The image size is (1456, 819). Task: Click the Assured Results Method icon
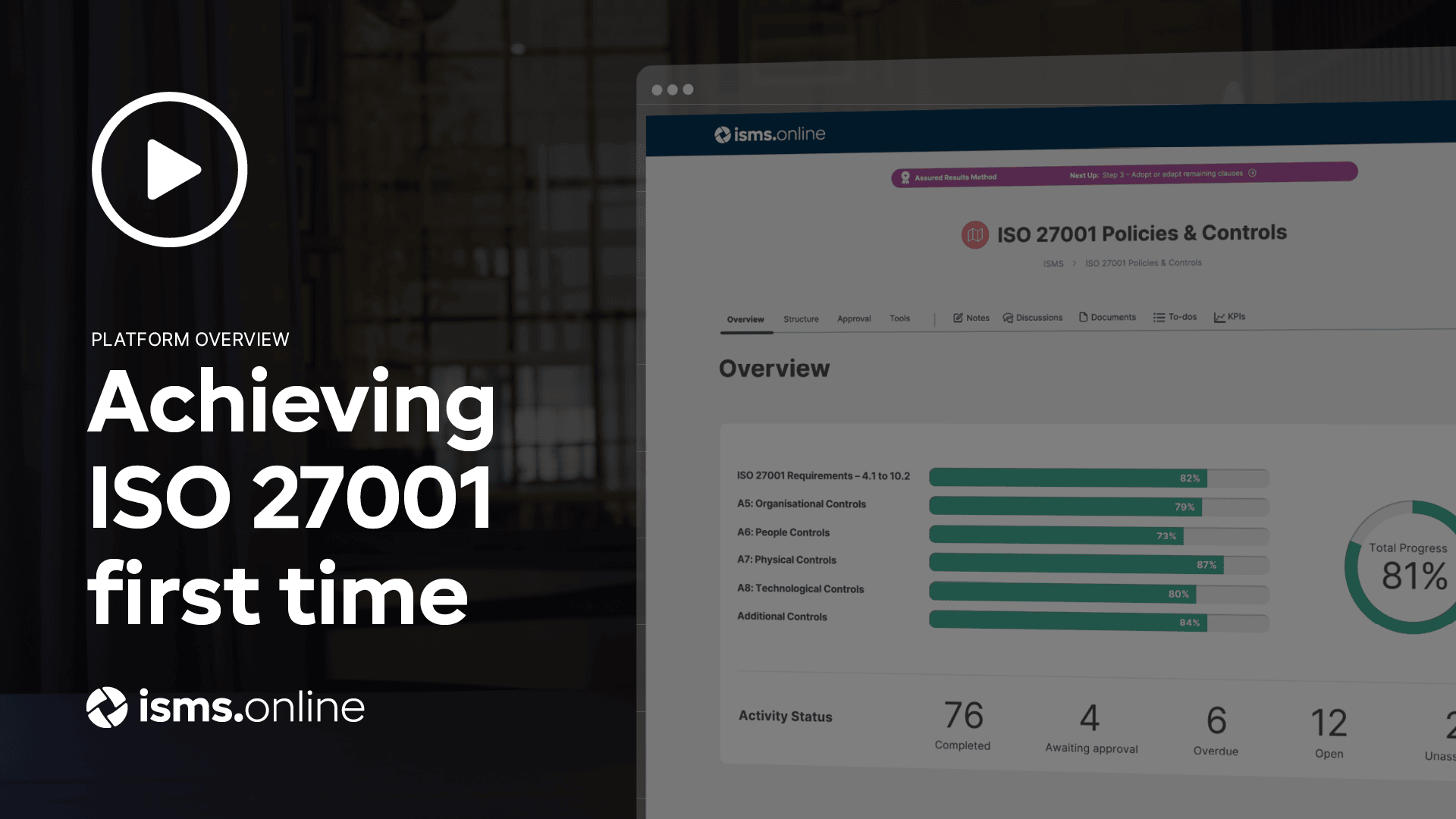908,176
